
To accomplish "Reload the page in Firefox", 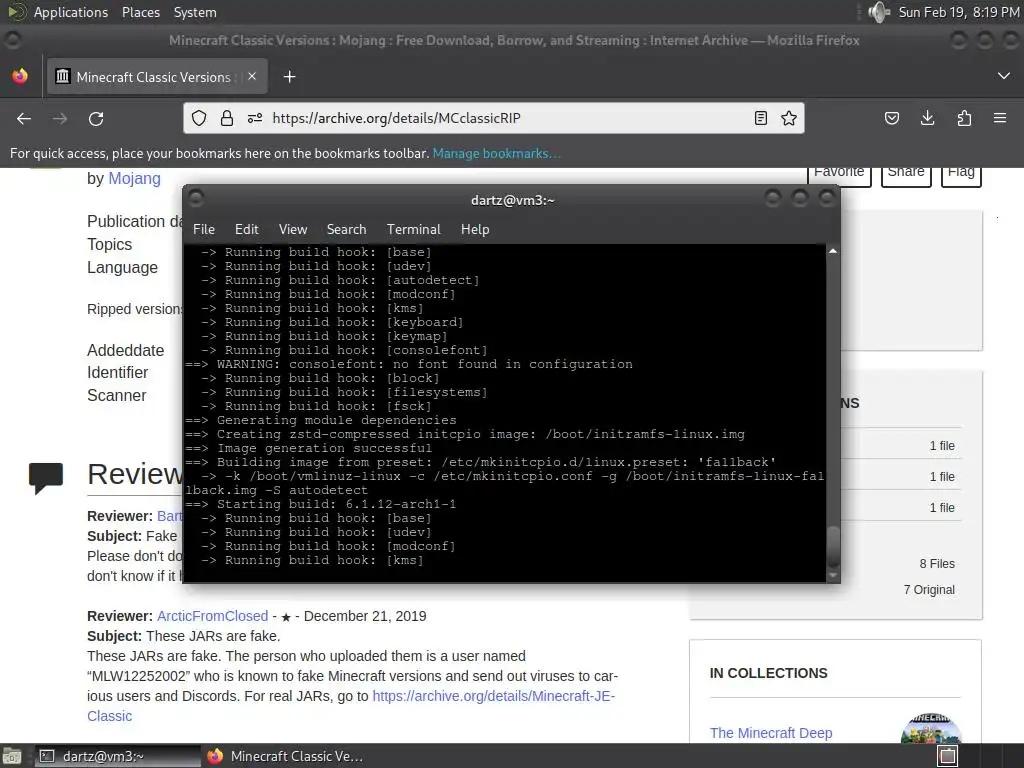I will pyautogui.click(x=96, y=118).
